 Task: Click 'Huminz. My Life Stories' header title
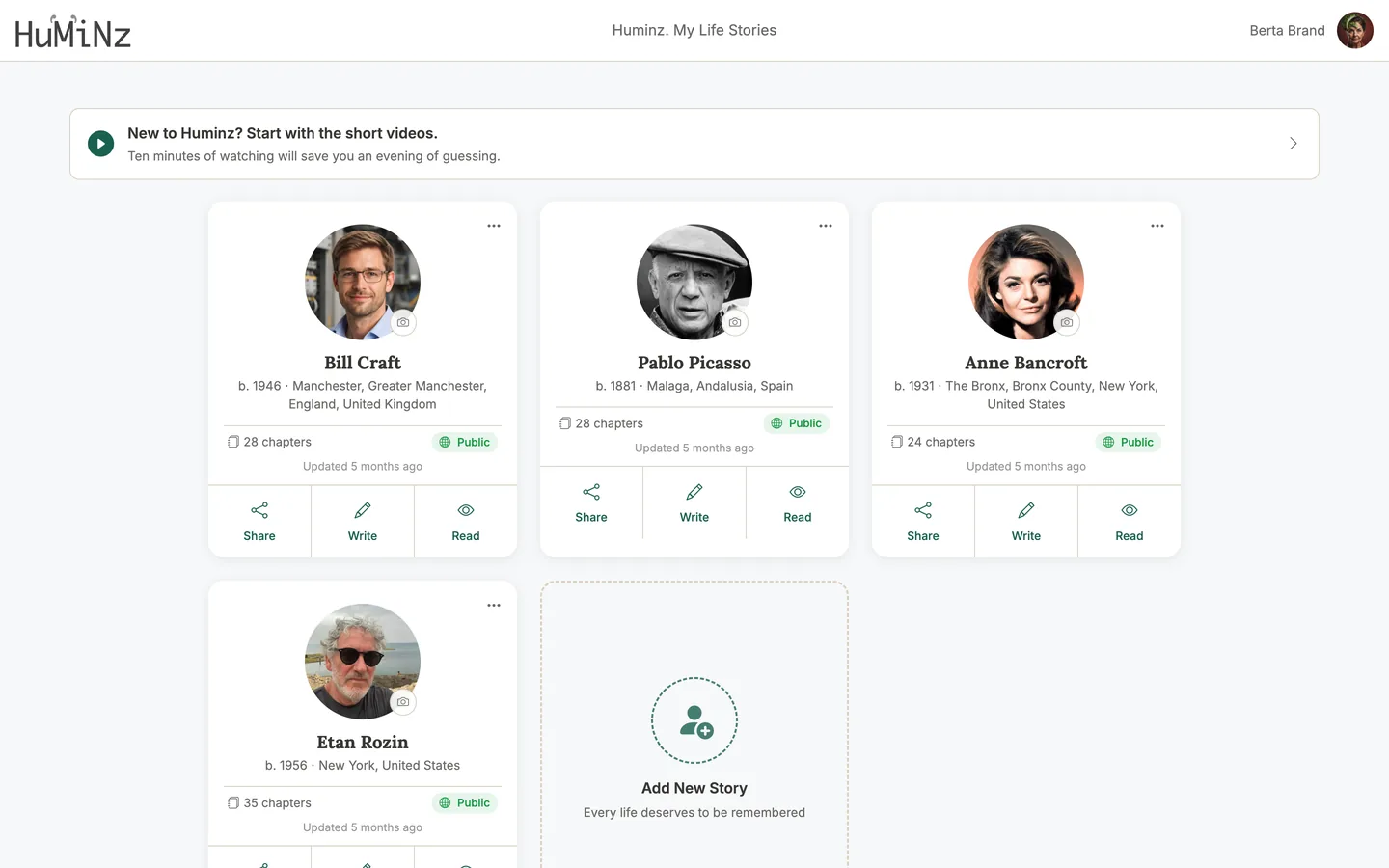click(694, 31)
